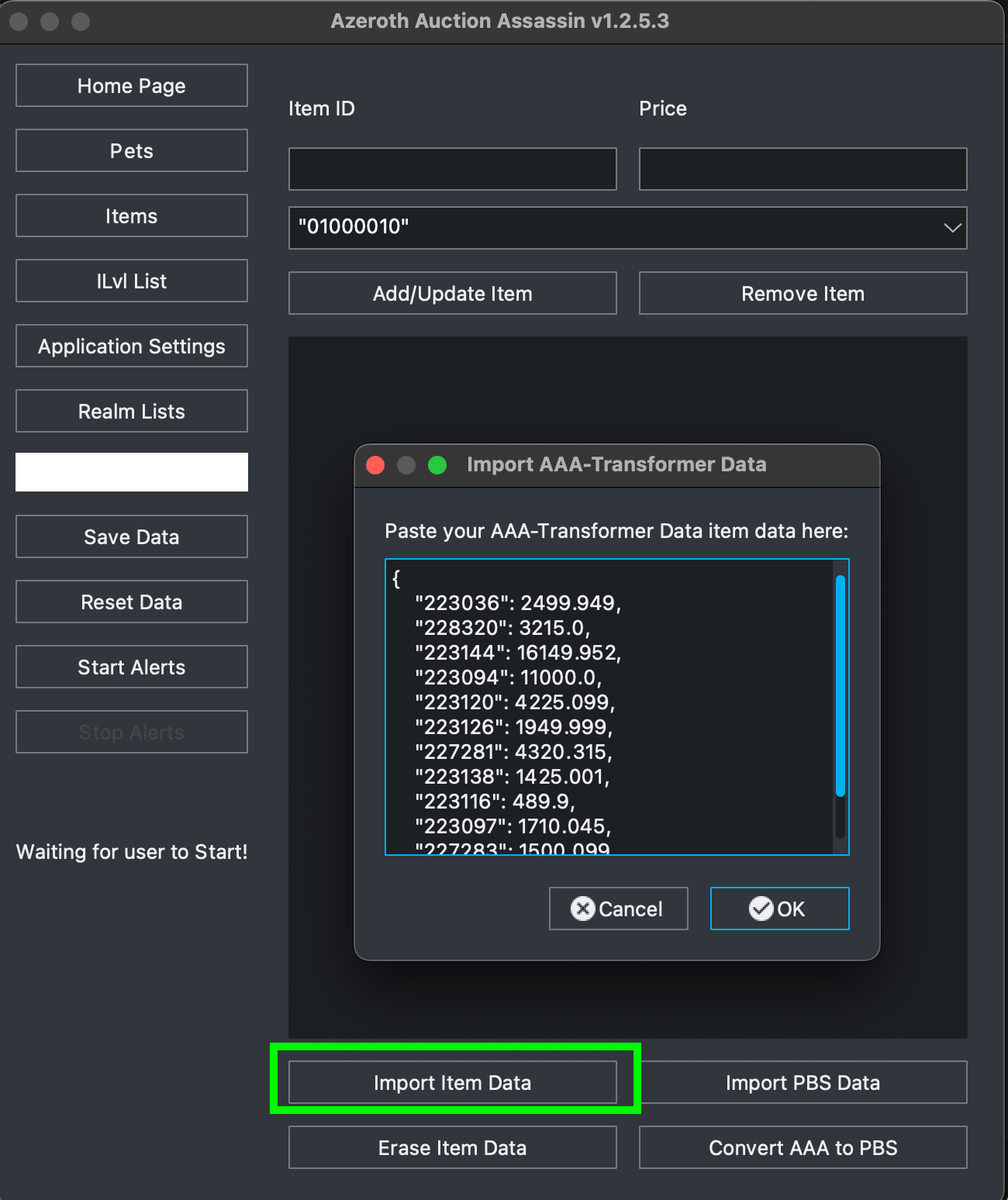Expand the "01000010" item dropdown
Image resolution: width=1008 pixels, height=1200 pixels.
point(628,228)
